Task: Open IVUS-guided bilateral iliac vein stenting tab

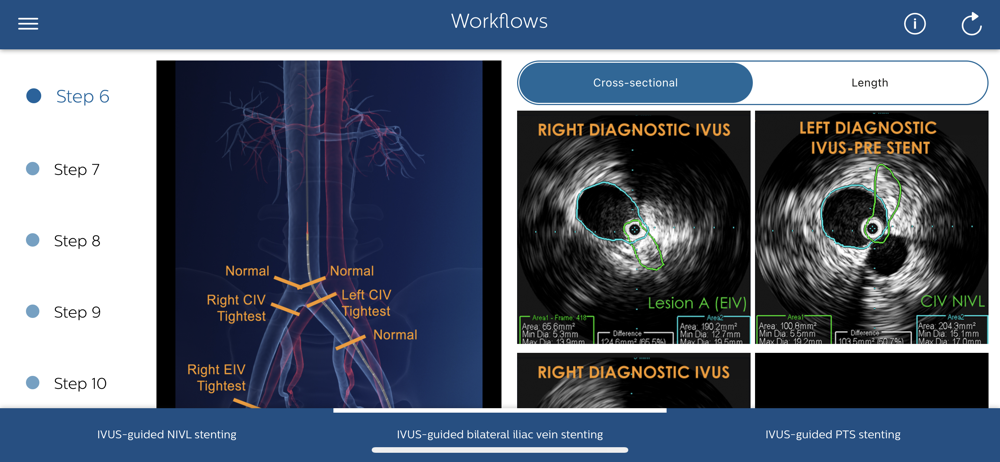Action: pos(499,435)
